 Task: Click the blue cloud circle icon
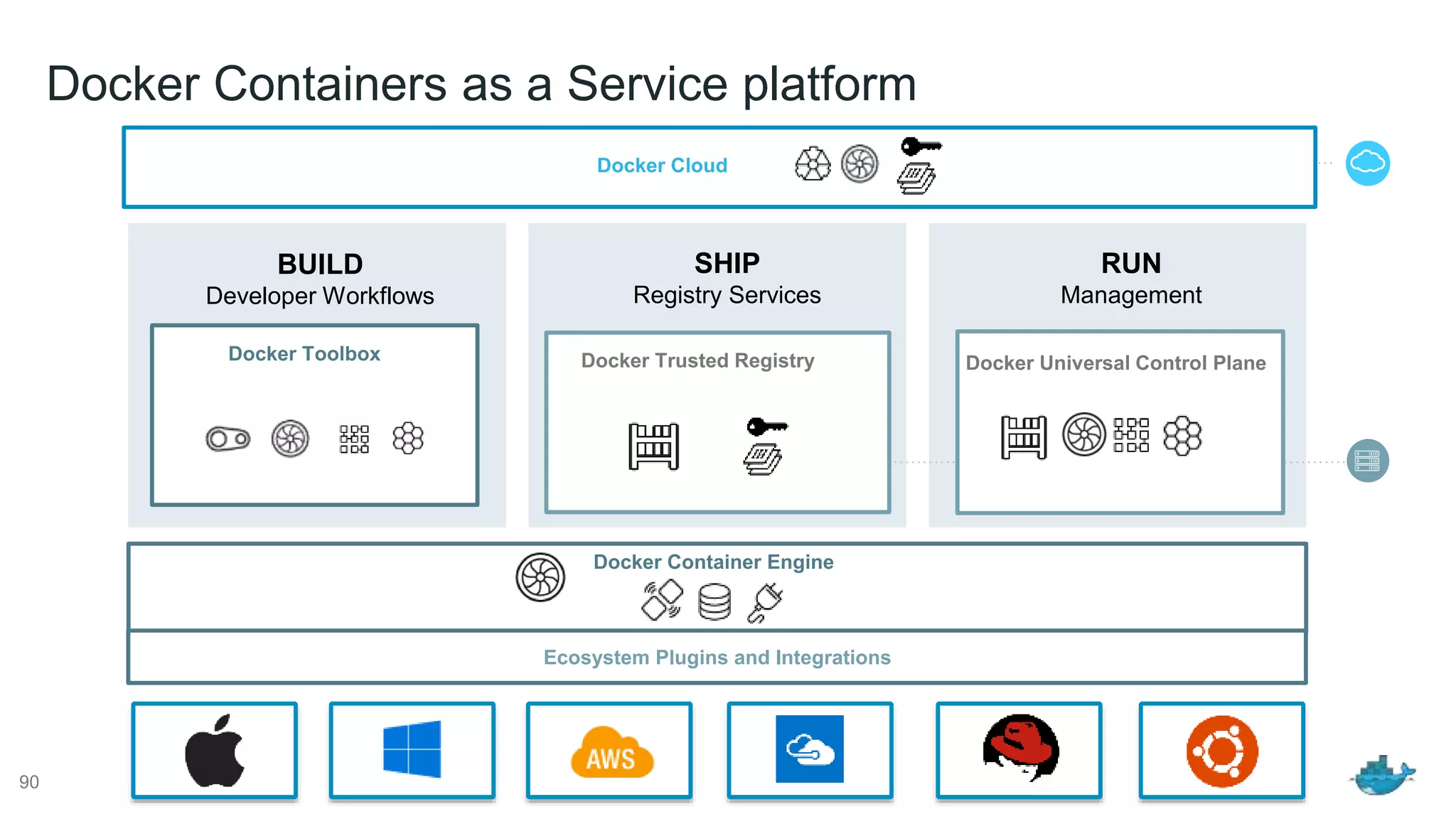[x=1367, y=164]
